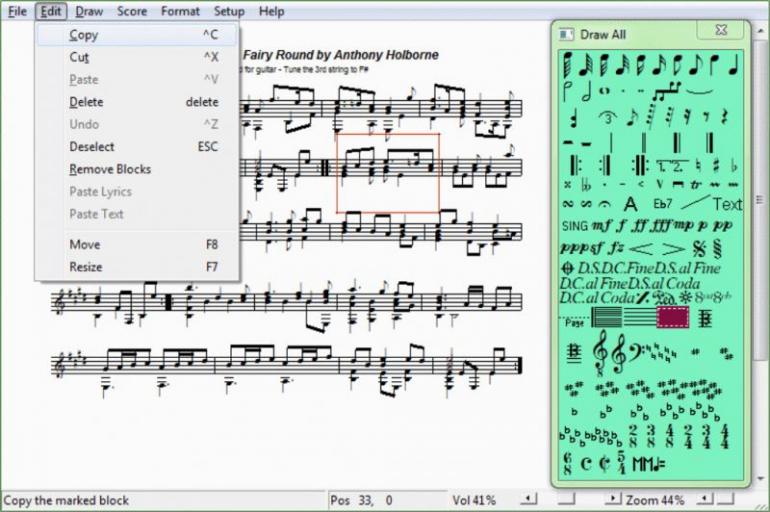770x512 pixels.
Task: Select the slur curve symbol
Action: (700, 90)
